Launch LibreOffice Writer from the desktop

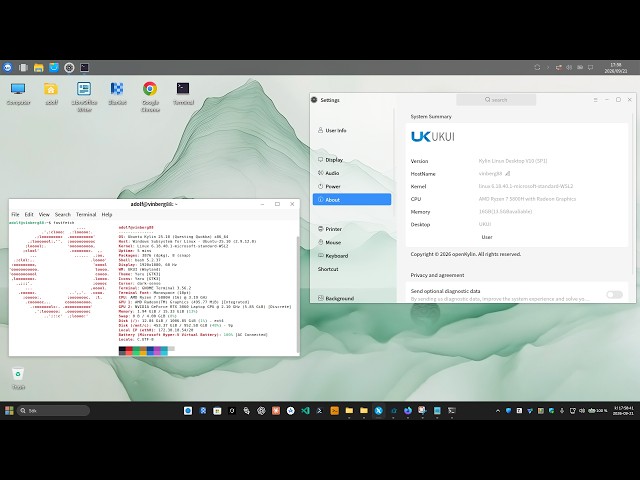84,97
